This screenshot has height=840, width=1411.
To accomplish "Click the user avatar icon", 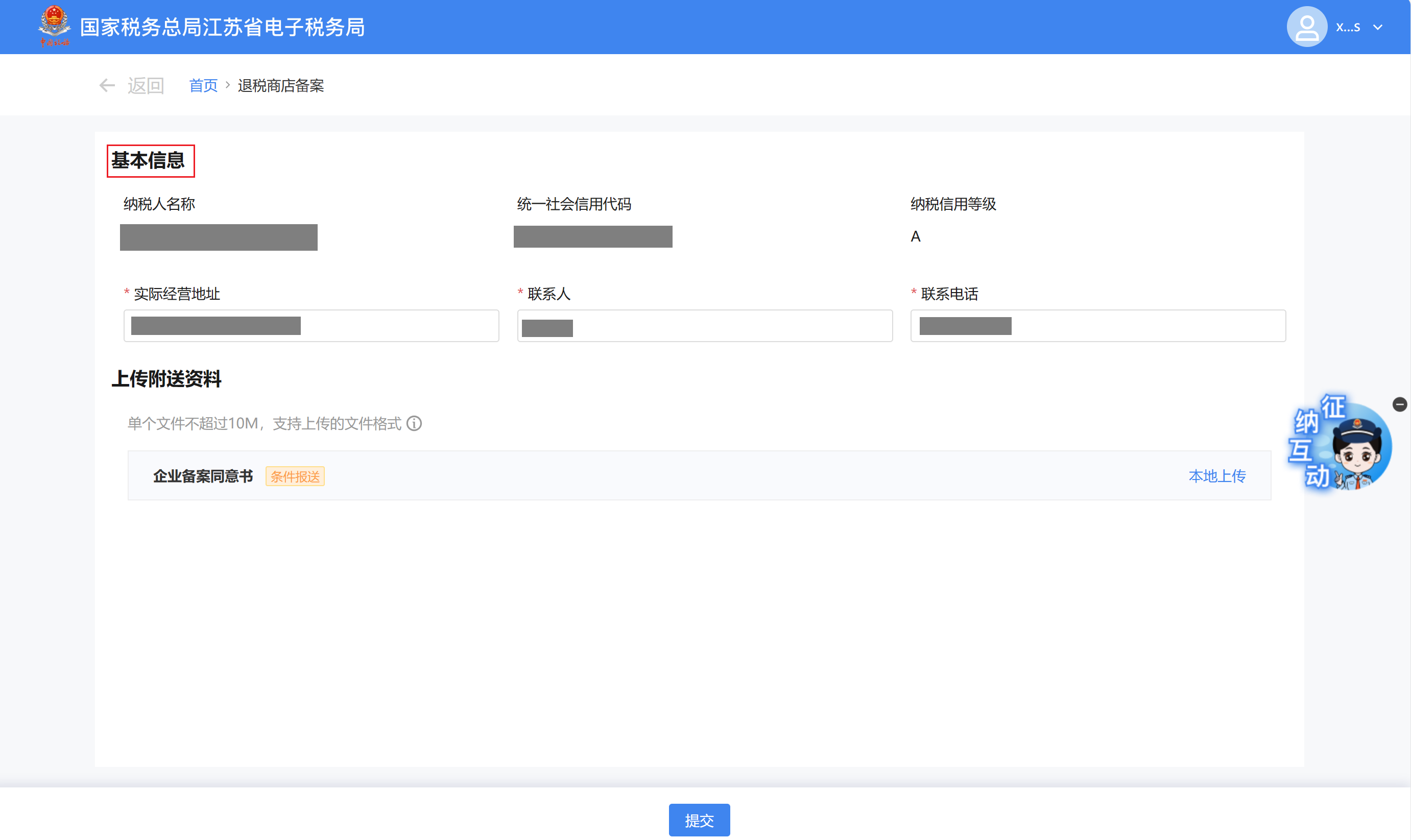I will coord(1306,27).
